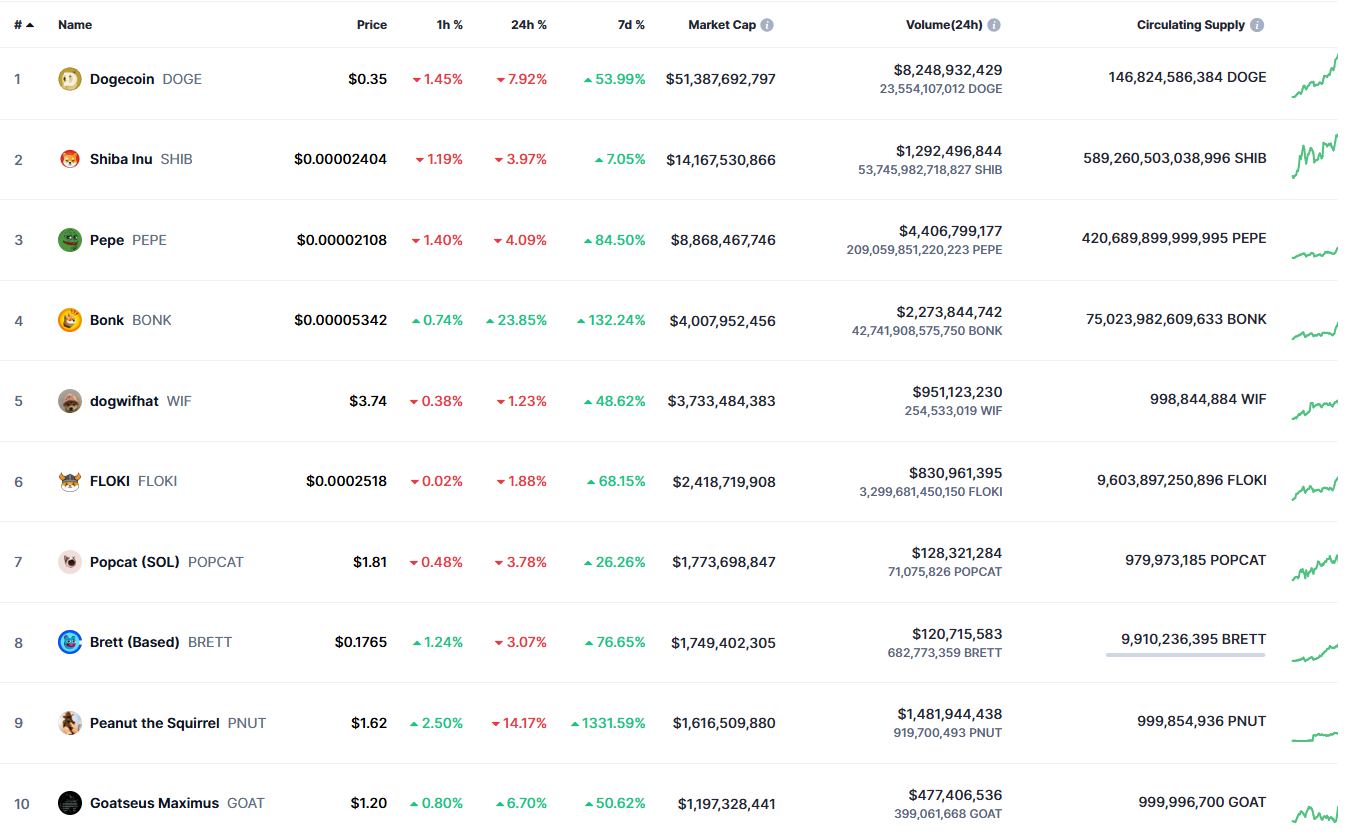Click the dogwifhat logo icon

[70, 401]
